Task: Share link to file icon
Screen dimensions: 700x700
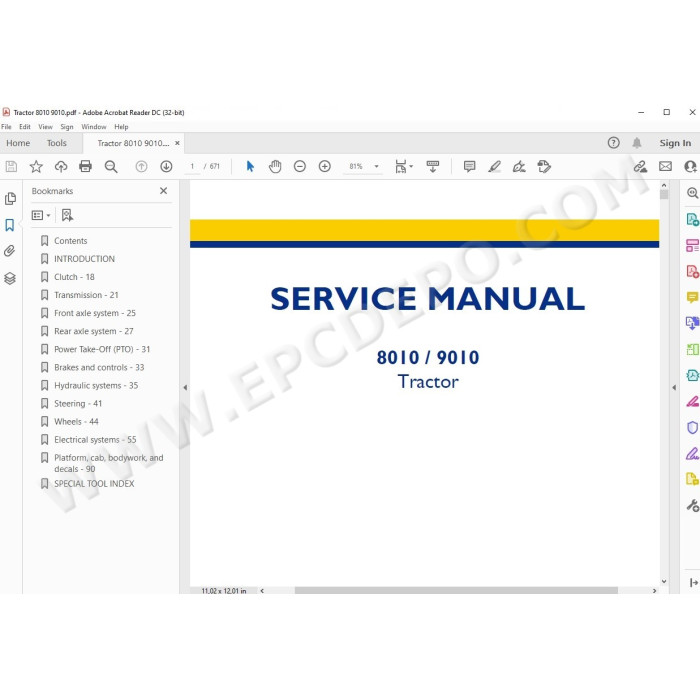Action: [640, 167]
